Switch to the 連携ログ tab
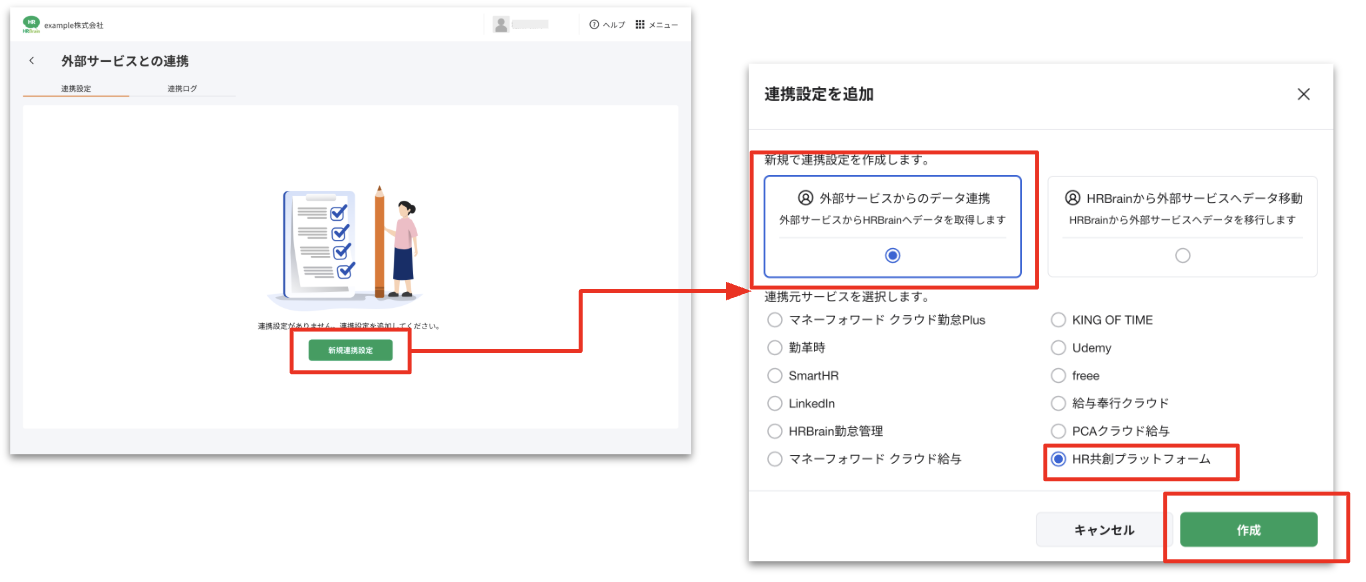Image resolution: width=1366 pixels, height=582 pixels. 182,88
